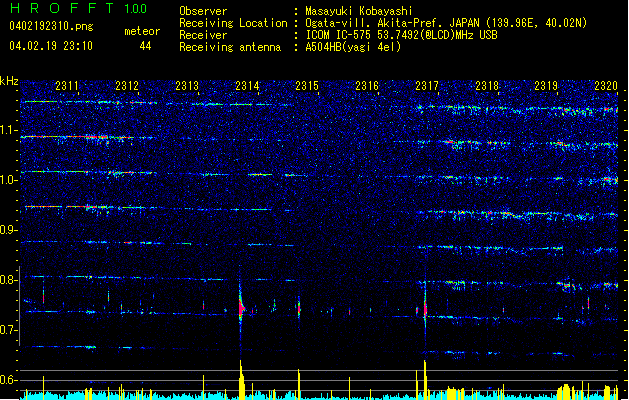This screenshot has height=400, width=629.
Task: Click the 2311 time marker
Action: pyautogui.click(x=67, y=86)
